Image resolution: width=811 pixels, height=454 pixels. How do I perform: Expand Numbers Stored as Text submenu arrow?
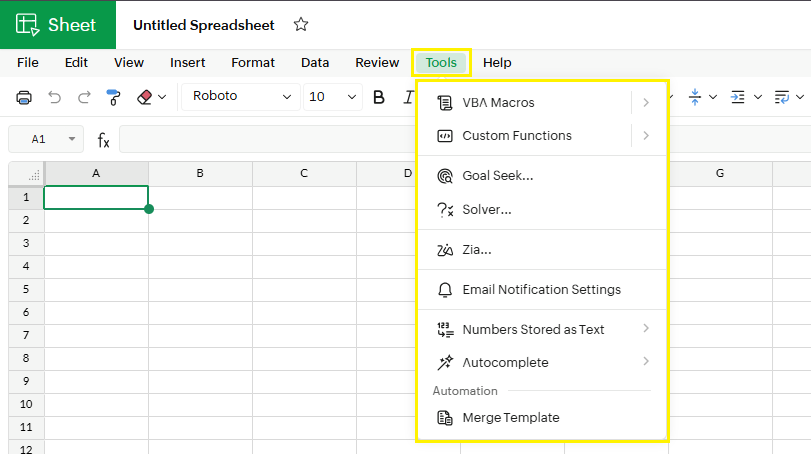coord(646,328)
